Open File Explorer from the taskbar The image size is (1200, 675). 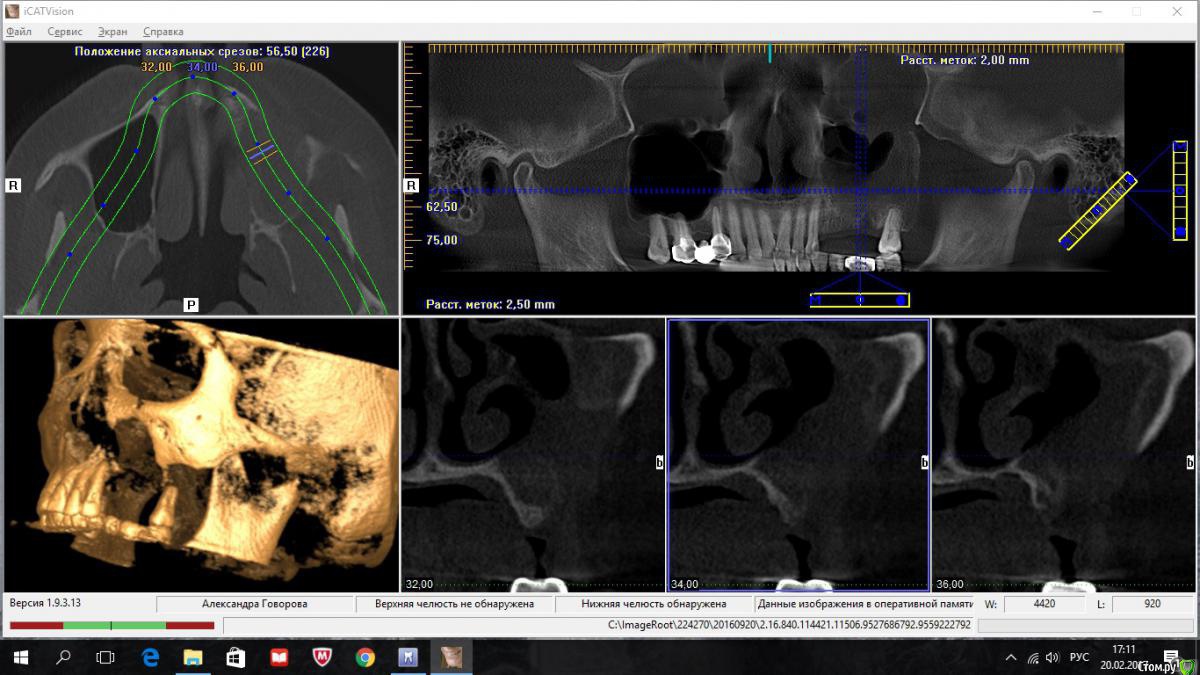(193, 657)
